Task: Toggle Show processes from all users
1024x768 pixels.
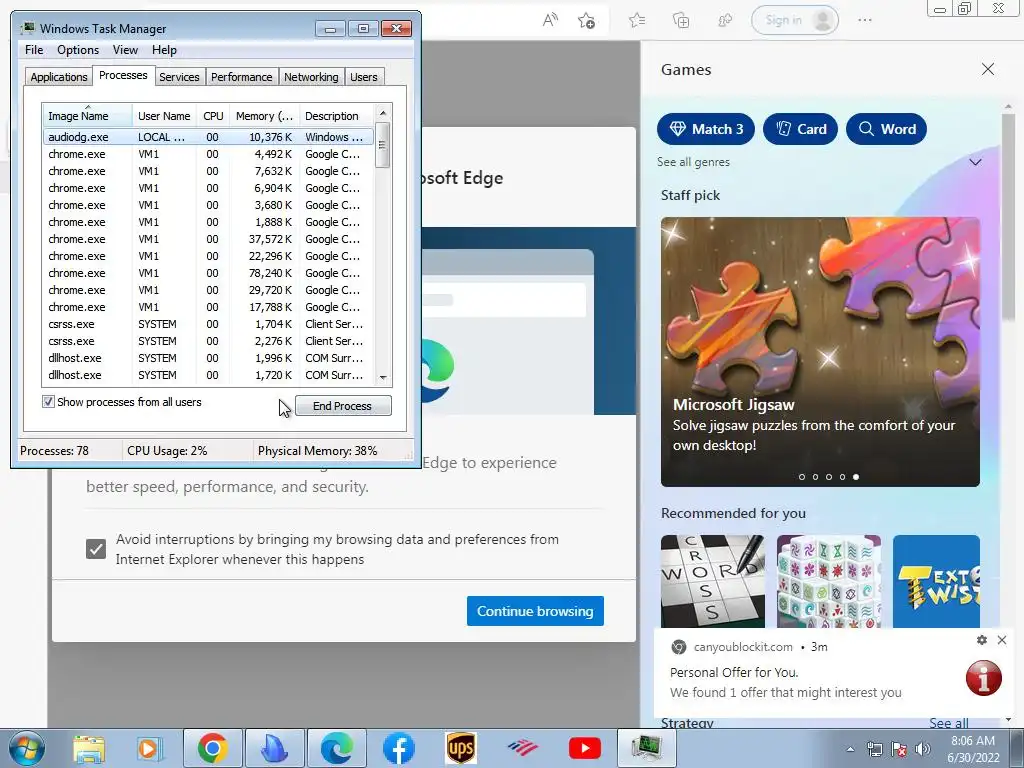Action: click(48, 402)
